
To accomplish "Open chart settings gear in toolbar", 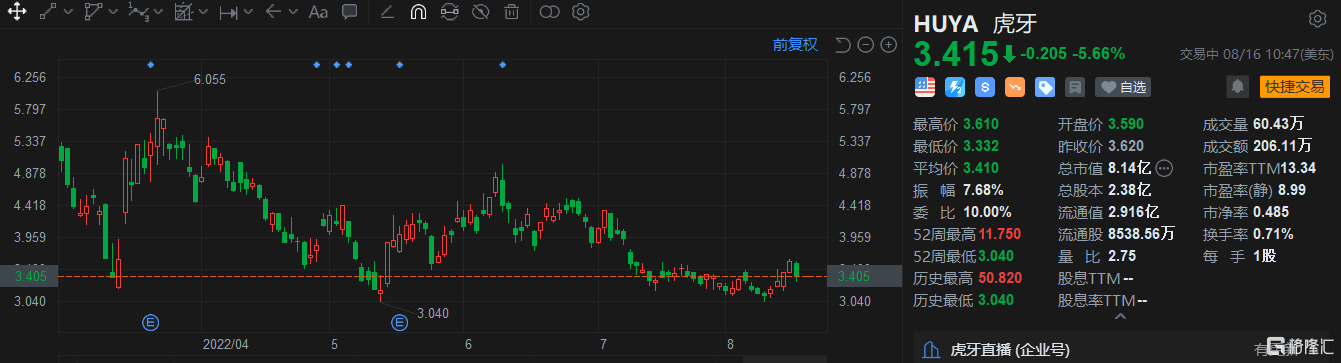I will (x=581, y=12).
